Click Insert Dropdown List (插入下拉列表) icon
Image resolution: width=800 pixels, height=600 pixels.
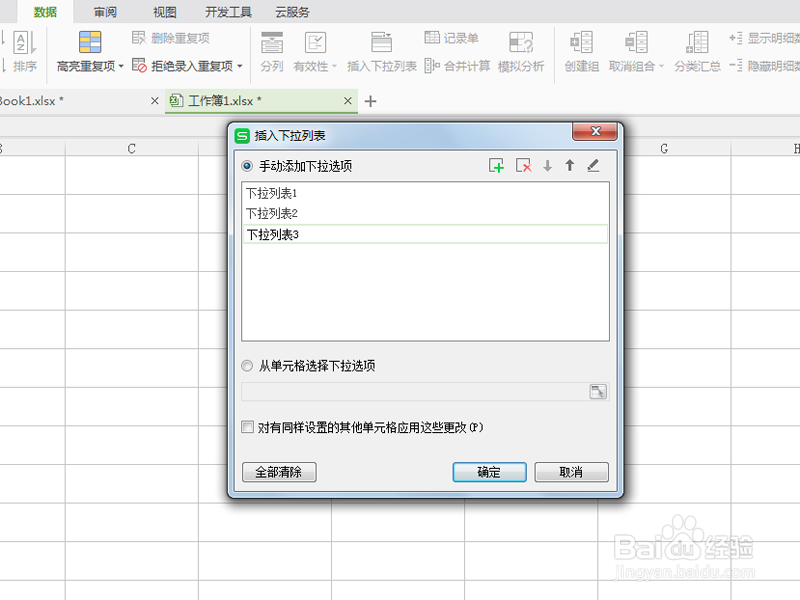point(382,42)
